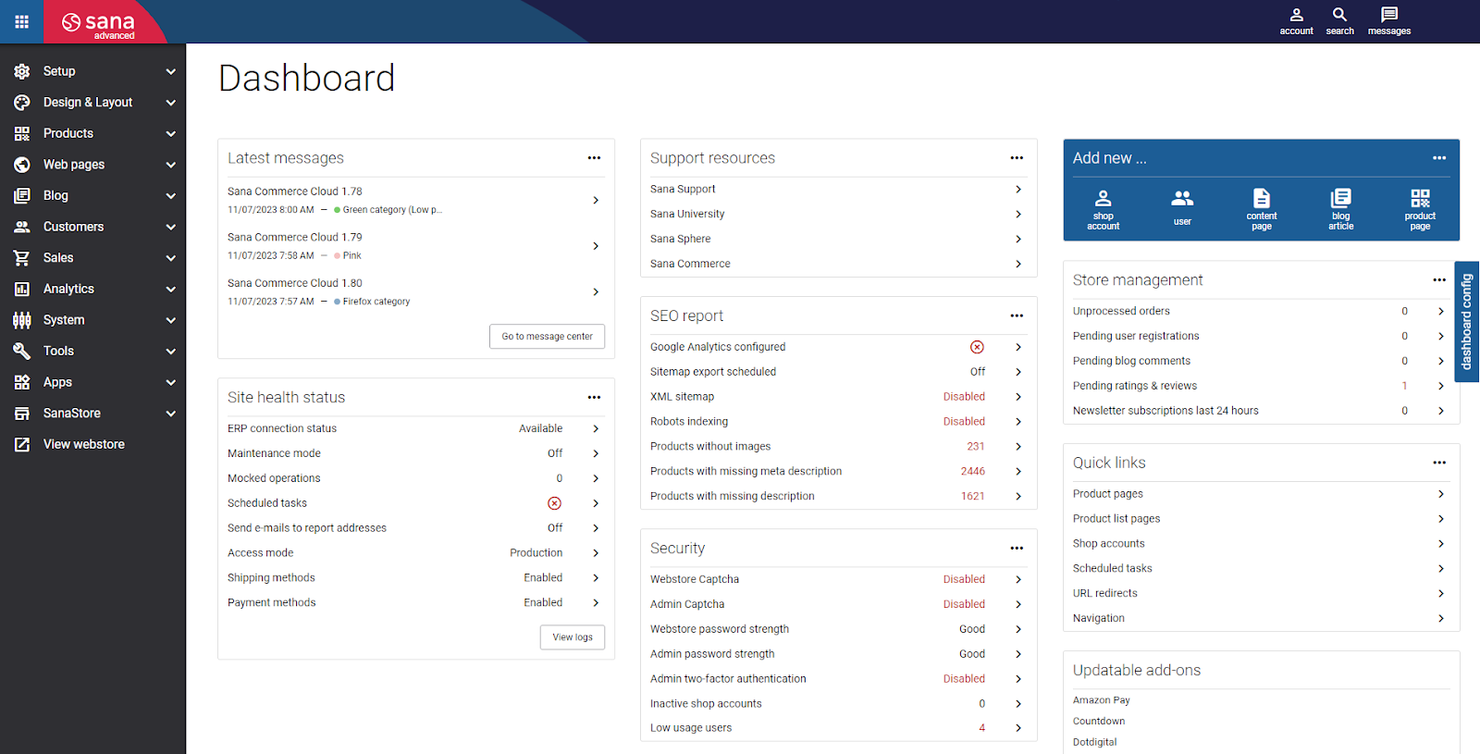Viewport: 1480px width, 754px height.
Task: Select View webstore in the sidebar
Action: 83,443
